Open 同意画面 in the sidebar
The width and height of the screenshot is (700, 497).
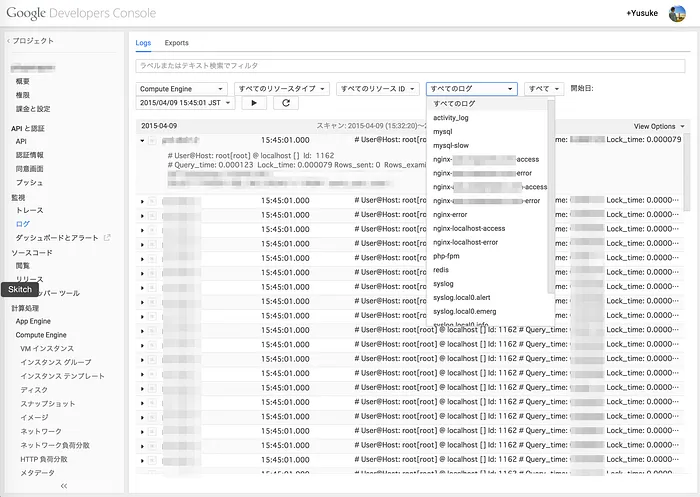point(29,169)
